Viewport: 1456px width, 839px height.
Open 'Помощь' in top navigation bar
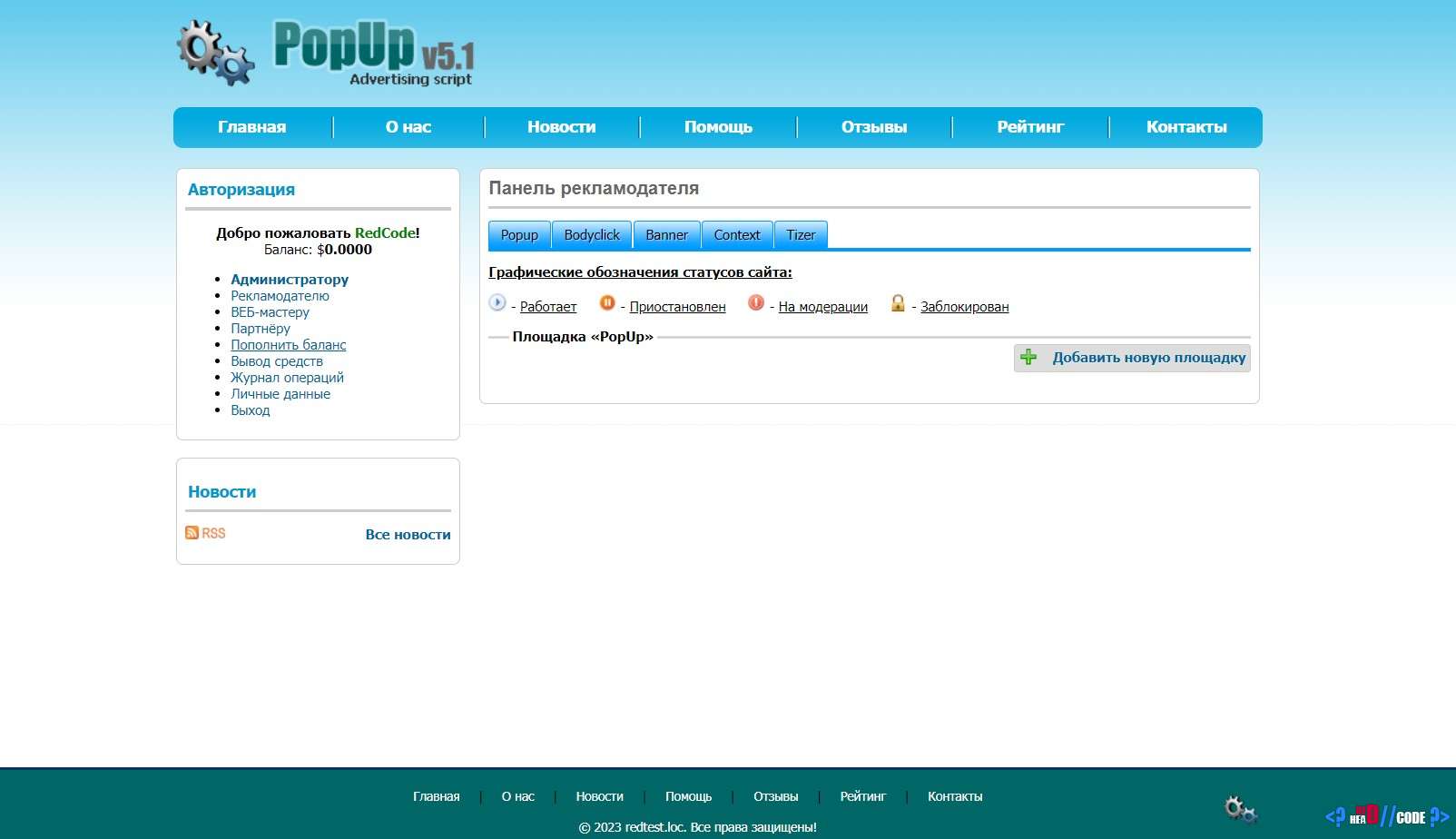point(718,127)
